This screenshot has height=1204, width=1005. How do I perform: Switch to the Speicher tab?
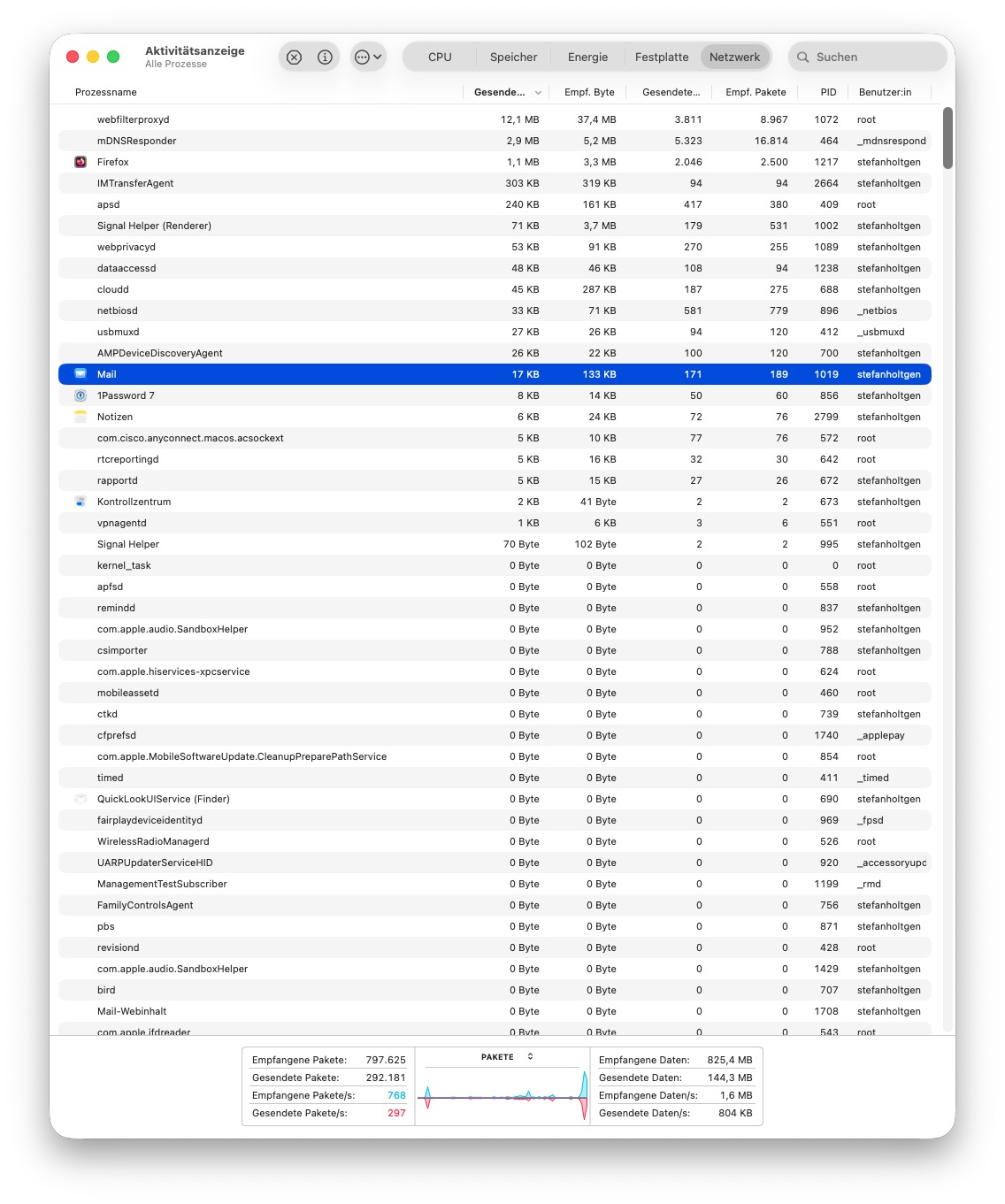click(x=513, y=58)
